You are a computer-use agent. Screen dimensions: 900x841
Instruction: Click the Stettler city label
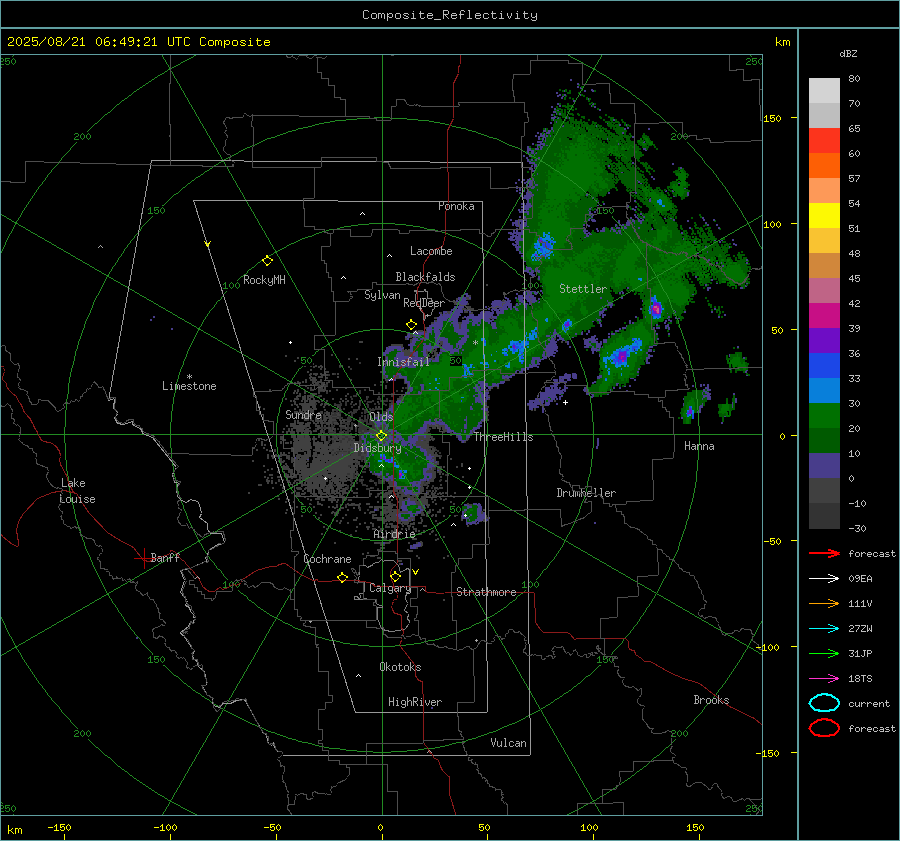tap(583, 289)
